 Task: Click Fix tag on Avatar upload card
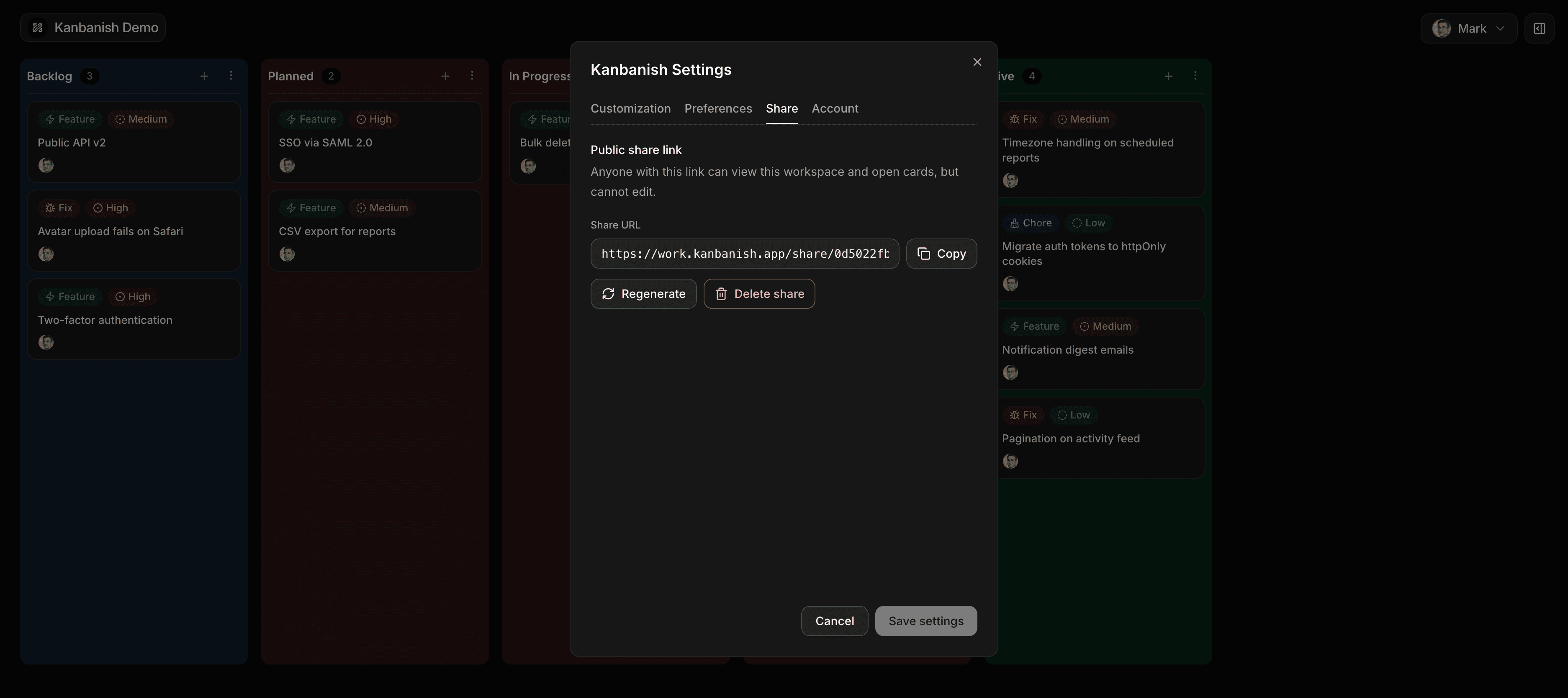click(59, 208)
